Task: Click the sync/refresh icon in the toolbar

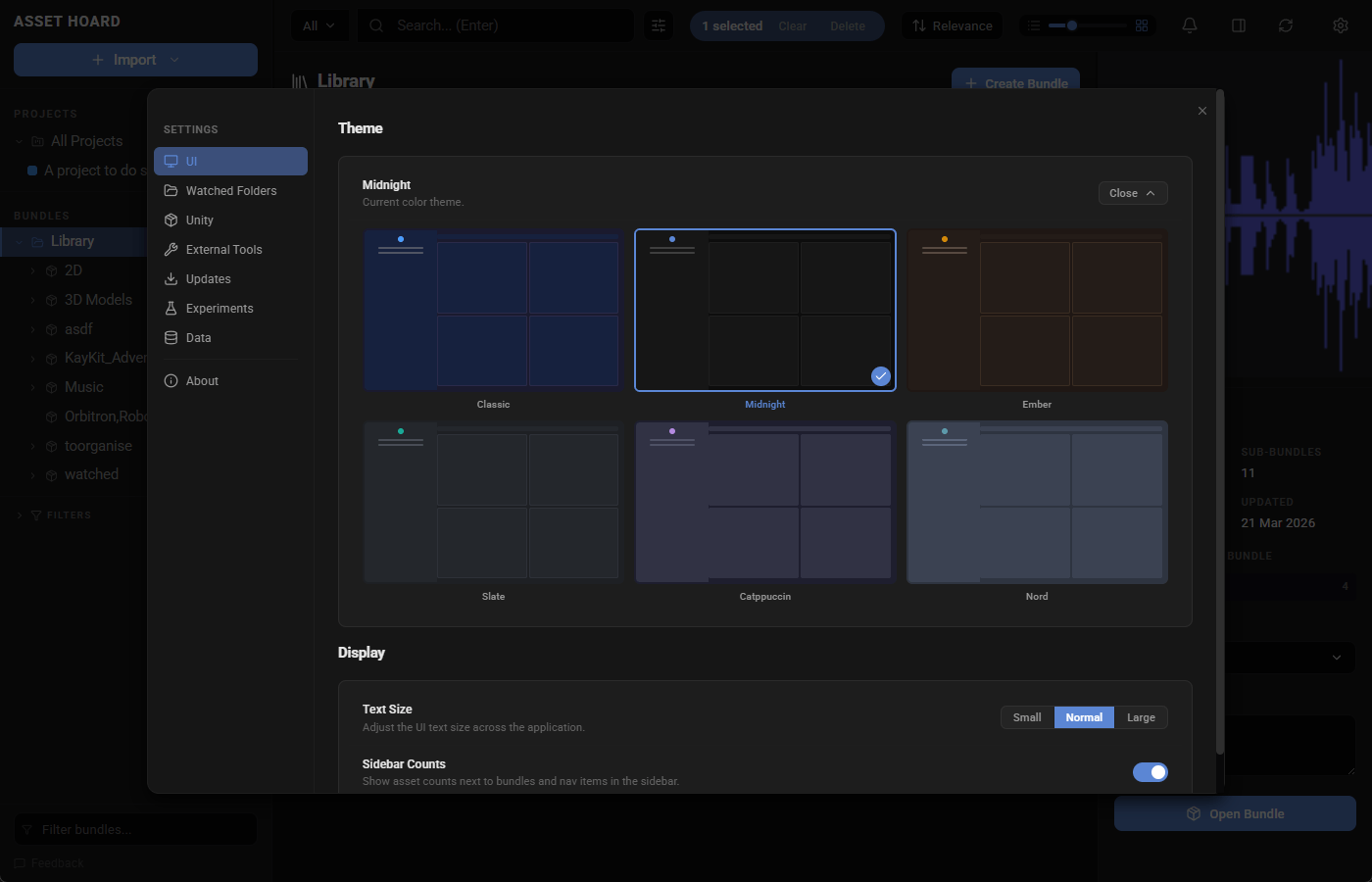Action: [x=1286, y=25]
